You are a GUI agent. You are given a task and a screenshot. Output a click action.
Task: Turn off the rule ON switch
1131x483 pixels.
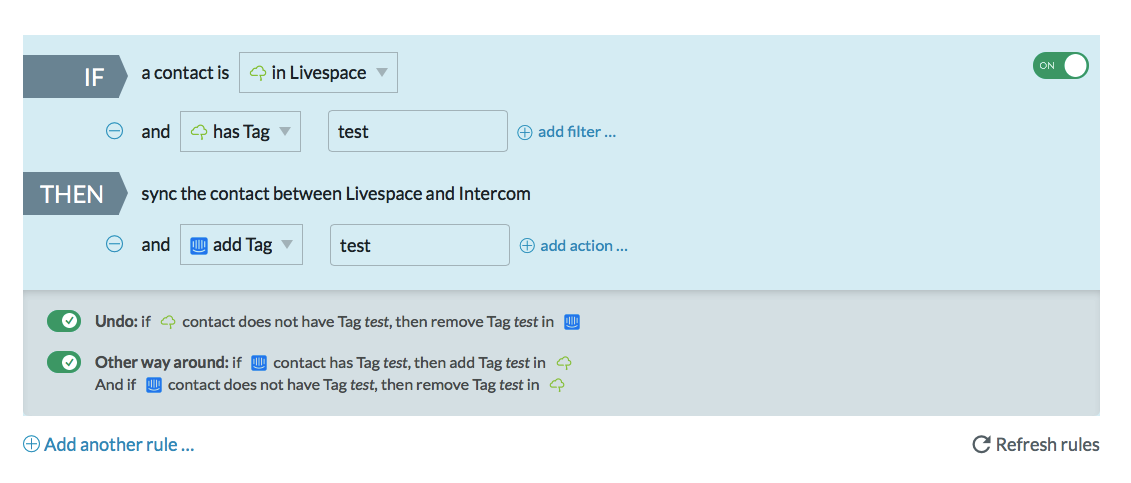1060,66
